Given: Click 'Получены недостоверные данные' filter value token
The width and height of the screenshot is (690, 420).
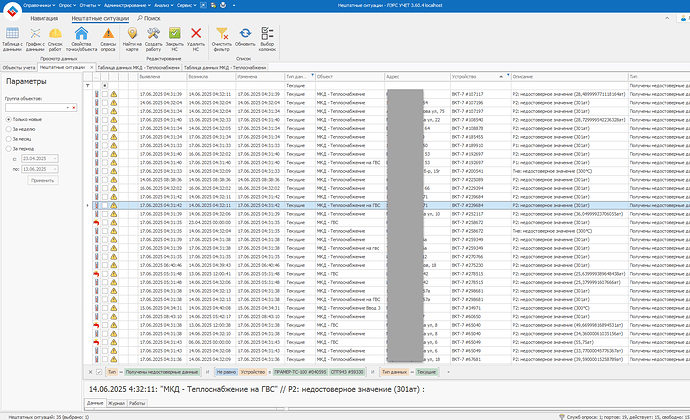Looking at the screenshot, I should (x=162, y=372).
